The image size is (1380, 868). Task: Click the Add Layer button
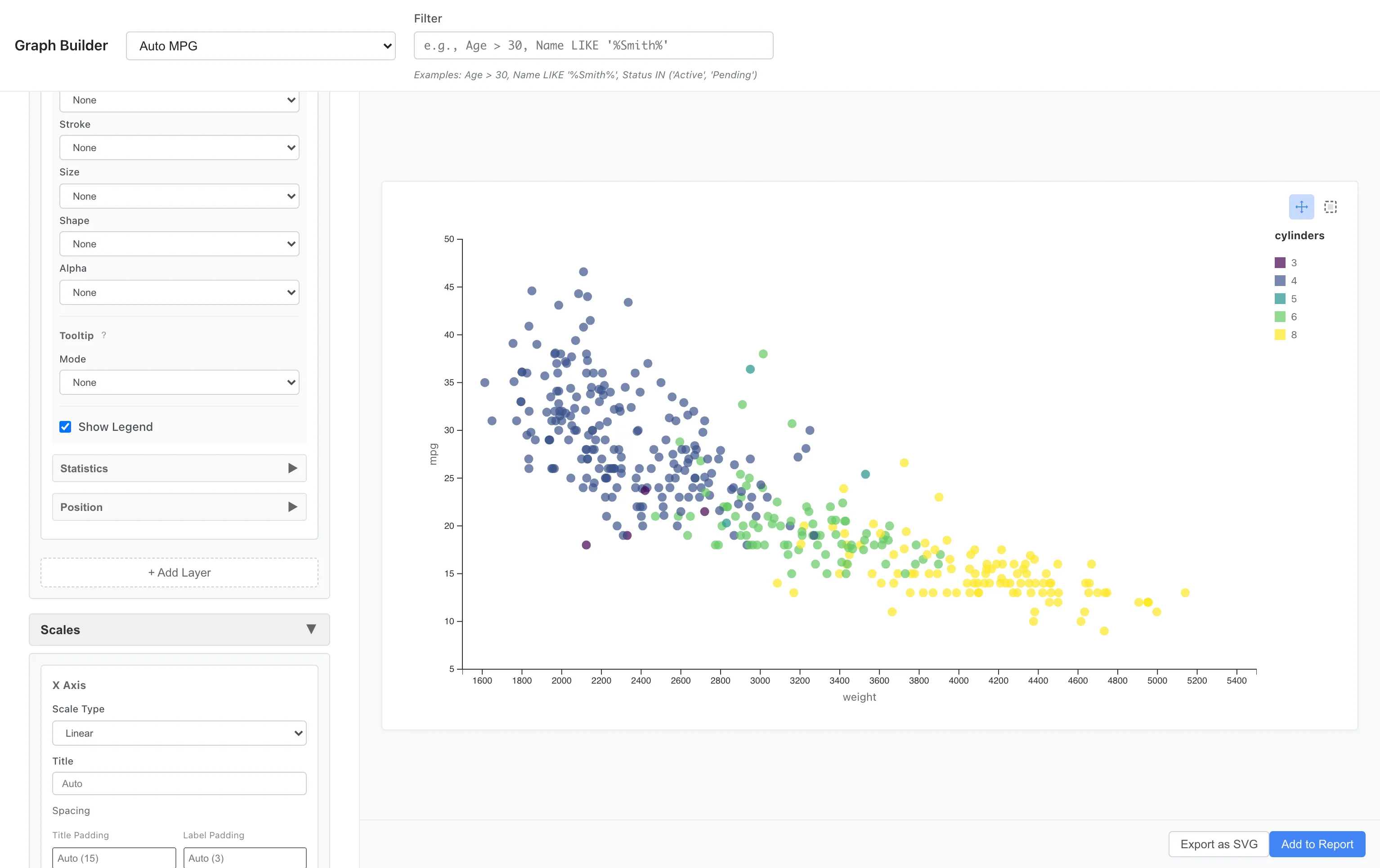[x=179, y=573]
